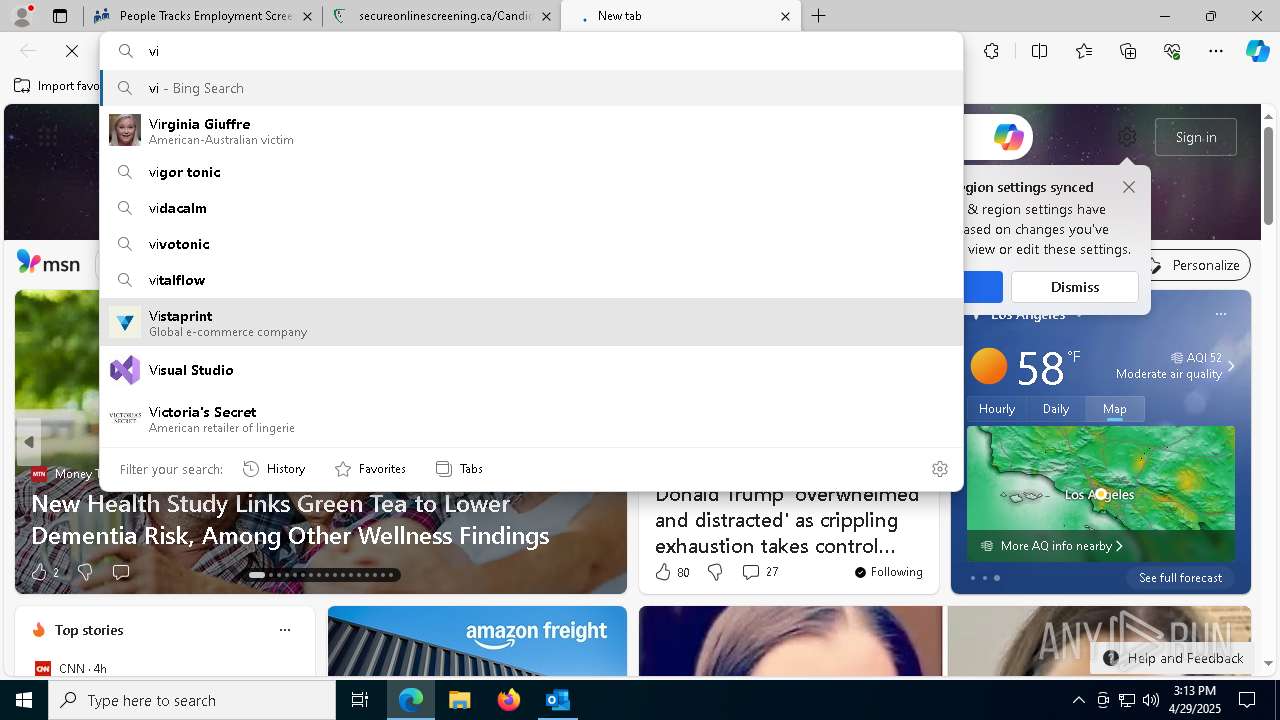Close the region settings synced popup

click(x=1129, y=187)
